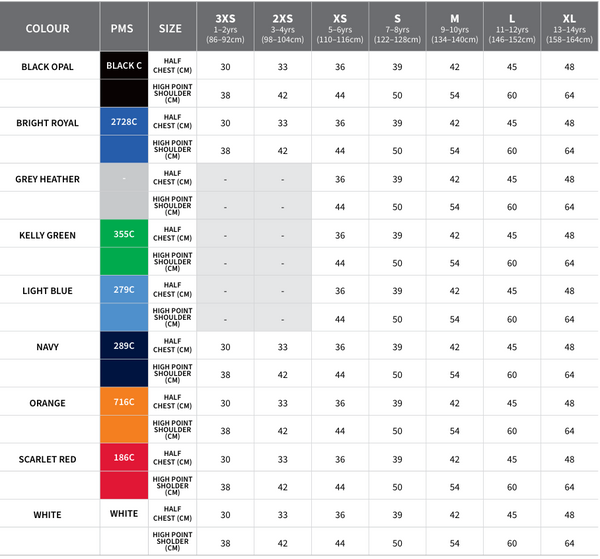Viewport: 600px width, 559px height.
Task: Click the 355C Kelly Green swatch
Action: click(x=124, y=234)
